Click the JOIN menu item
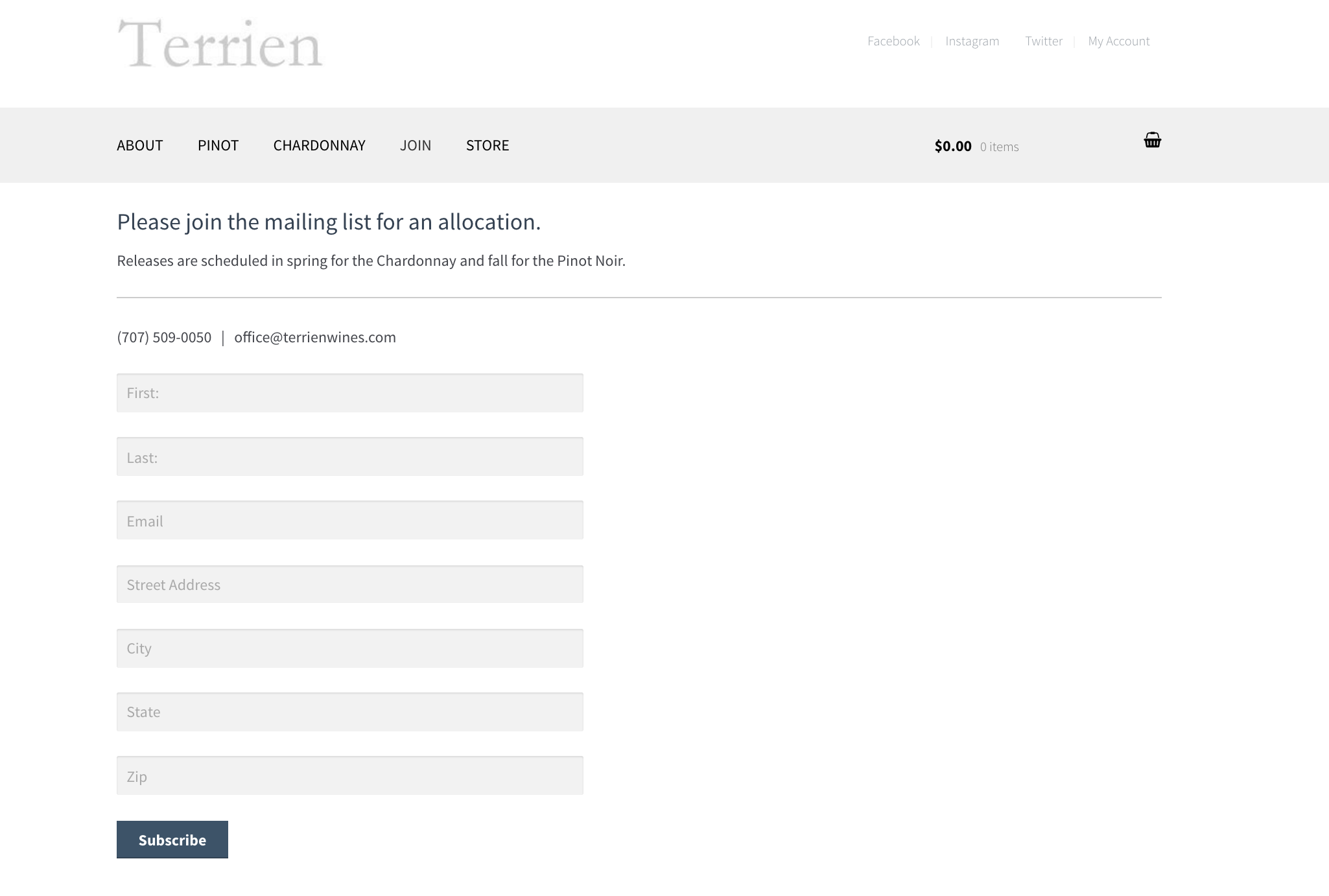This screenshot has width=1329, height=896. 416,145
